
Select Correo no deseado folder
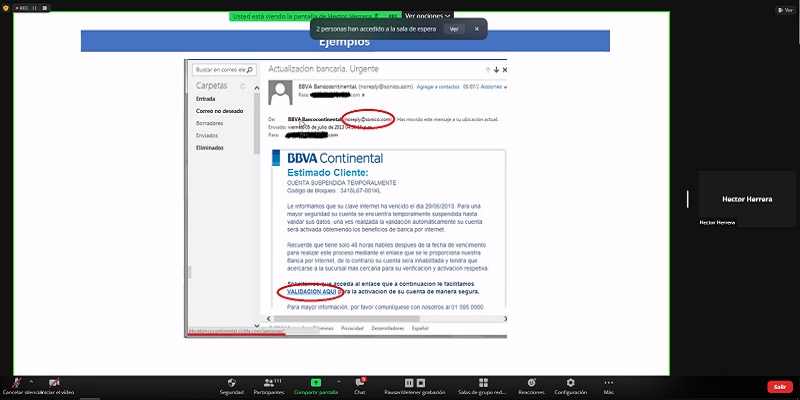point(219,111)
